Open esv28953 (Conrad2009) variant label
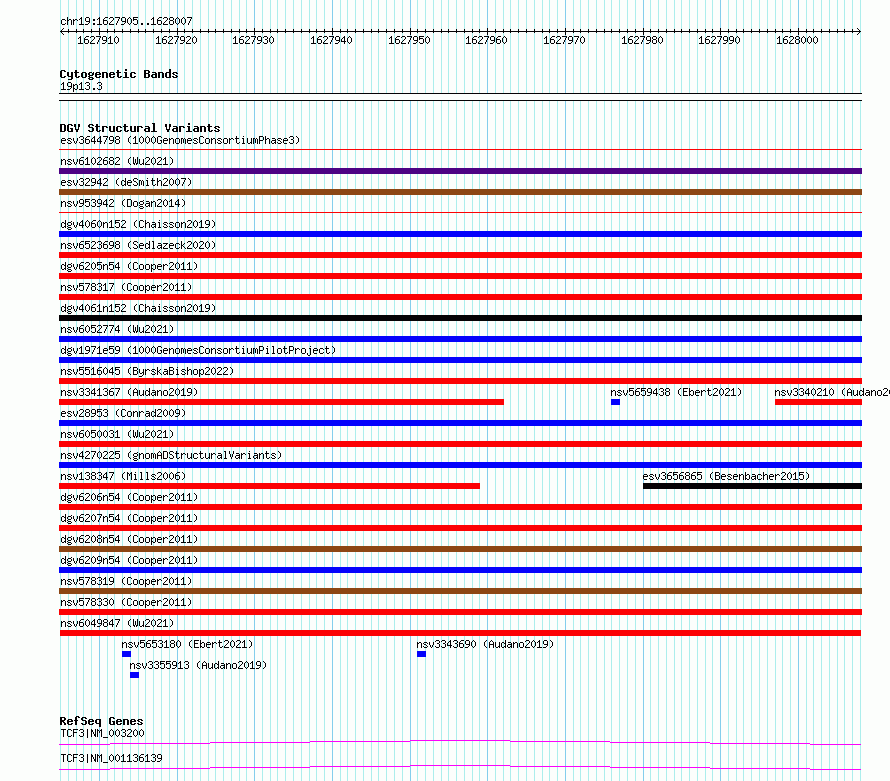This screenshot has height=781, width=890. click(x=123, y=413)
